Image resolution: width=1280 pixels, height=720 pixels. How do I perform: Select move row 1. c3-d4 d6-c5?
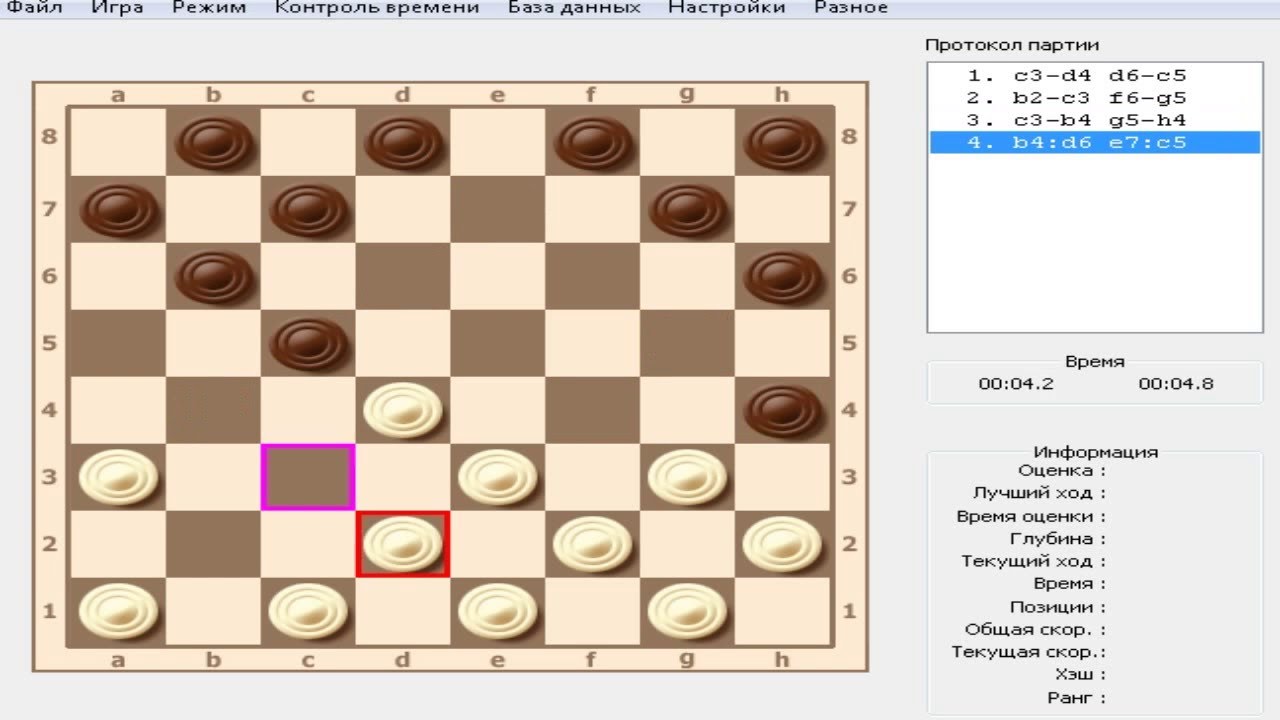(x=1095, y=76)
